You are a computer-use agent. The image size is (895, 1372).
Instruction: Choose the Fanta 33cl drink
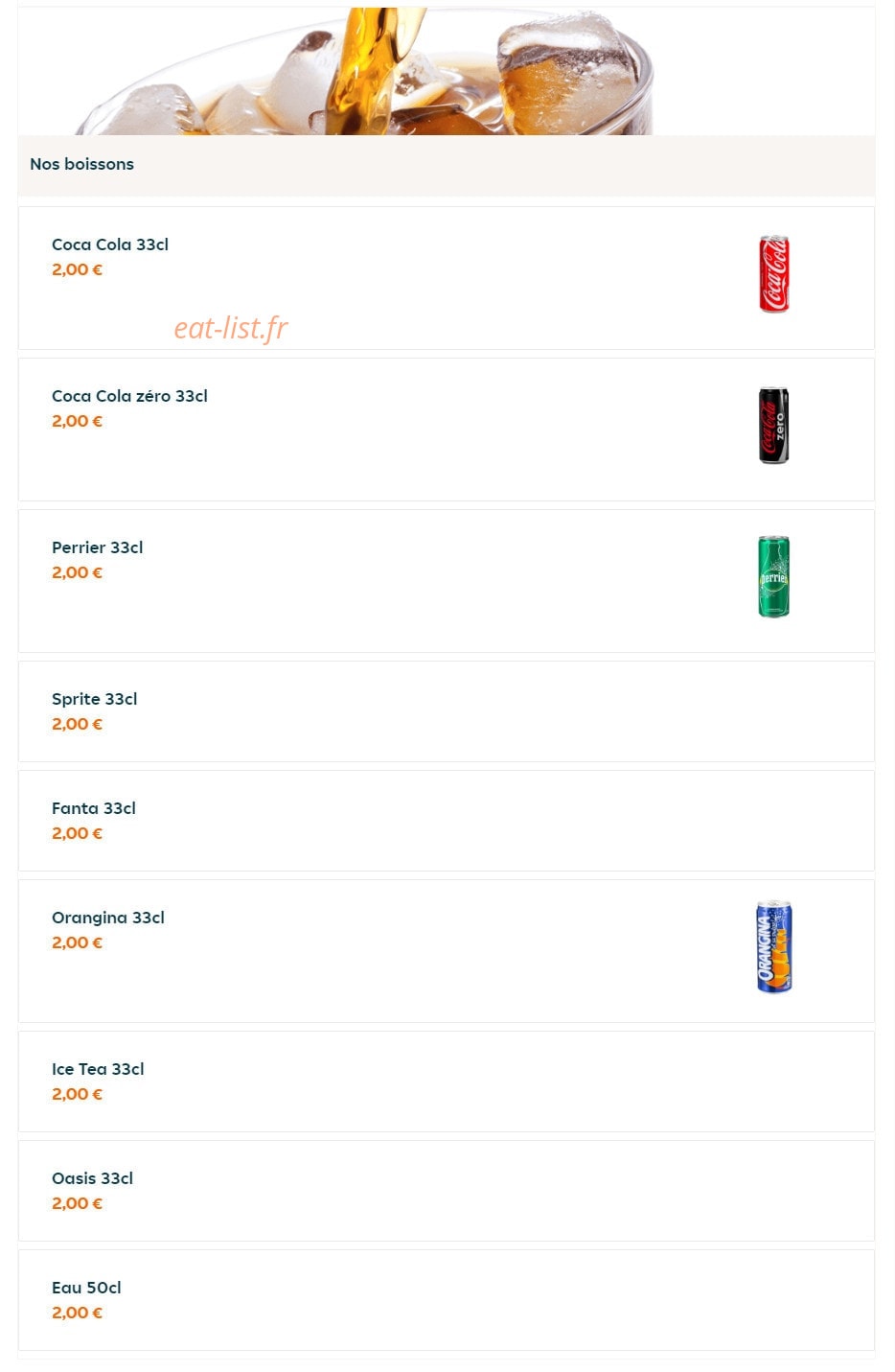pos(447,821)
